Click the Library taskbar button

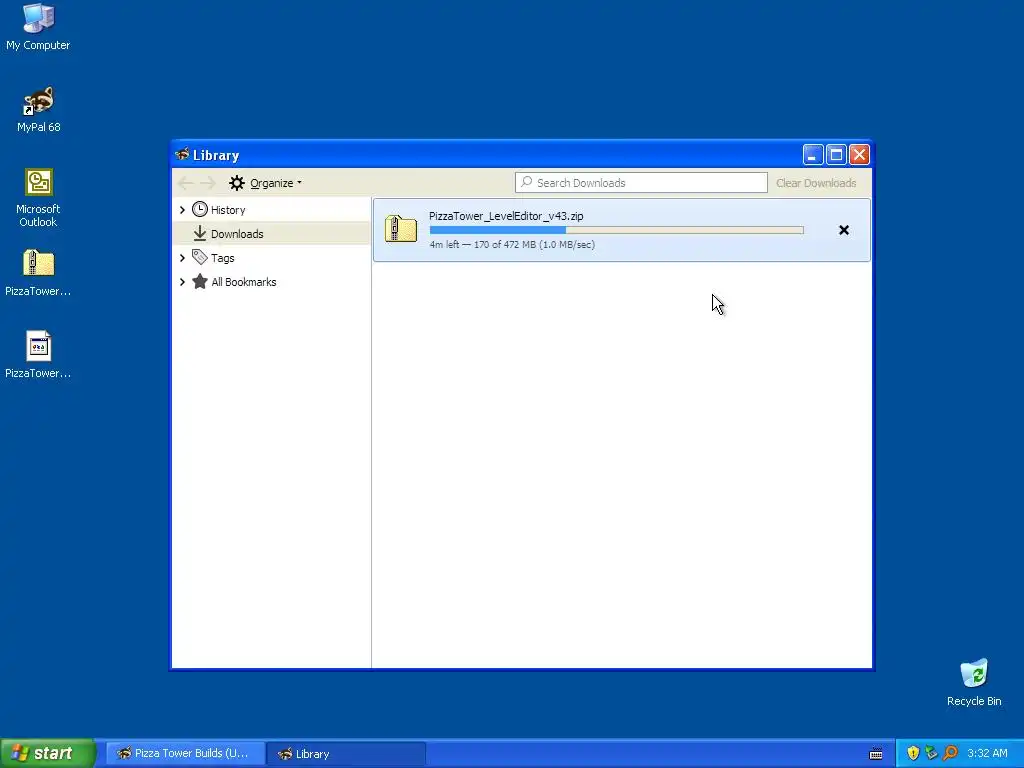coord(346,754)
